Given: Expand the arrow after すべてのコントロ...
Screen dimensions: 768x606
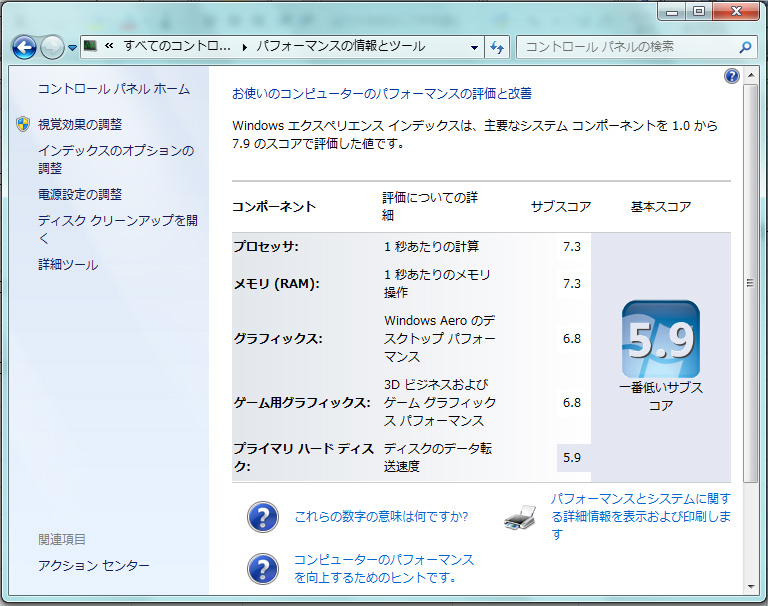Looking at the screenshot, I should coord(244,47).
